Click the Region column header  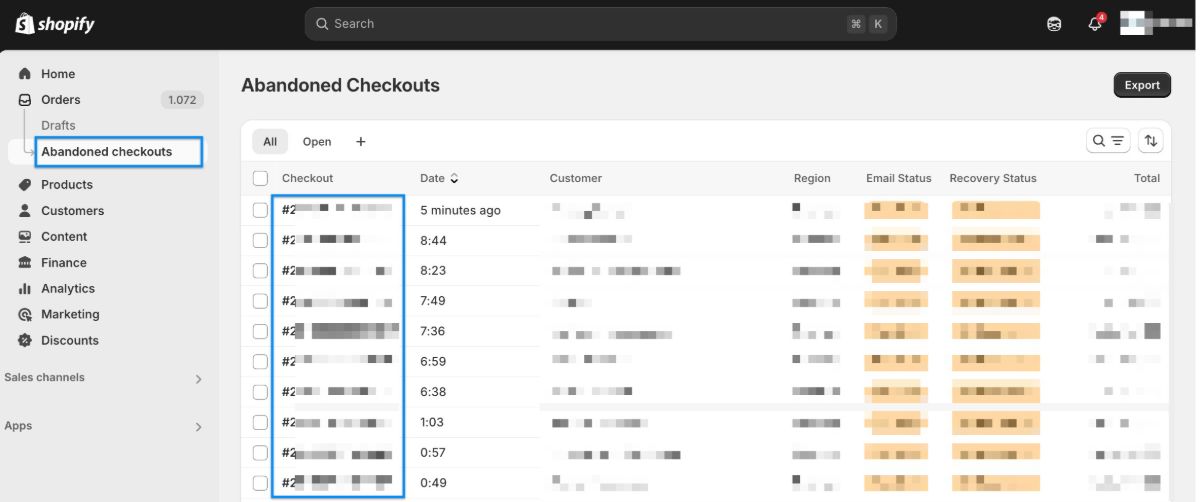[x=812, y=178]
